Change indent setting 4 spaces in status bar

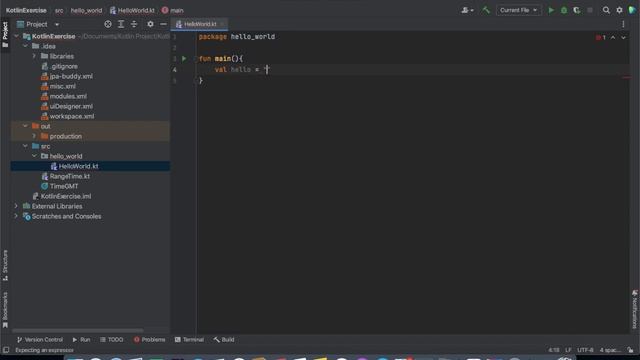click(610, 350)
